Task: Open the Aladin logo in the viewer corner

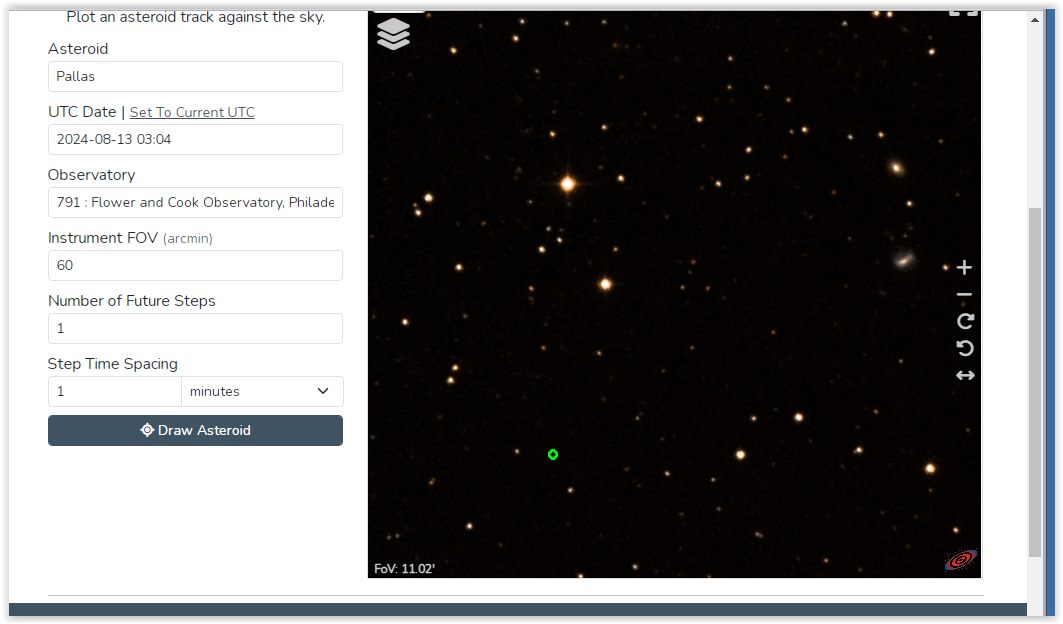Action: coord(961,560)
